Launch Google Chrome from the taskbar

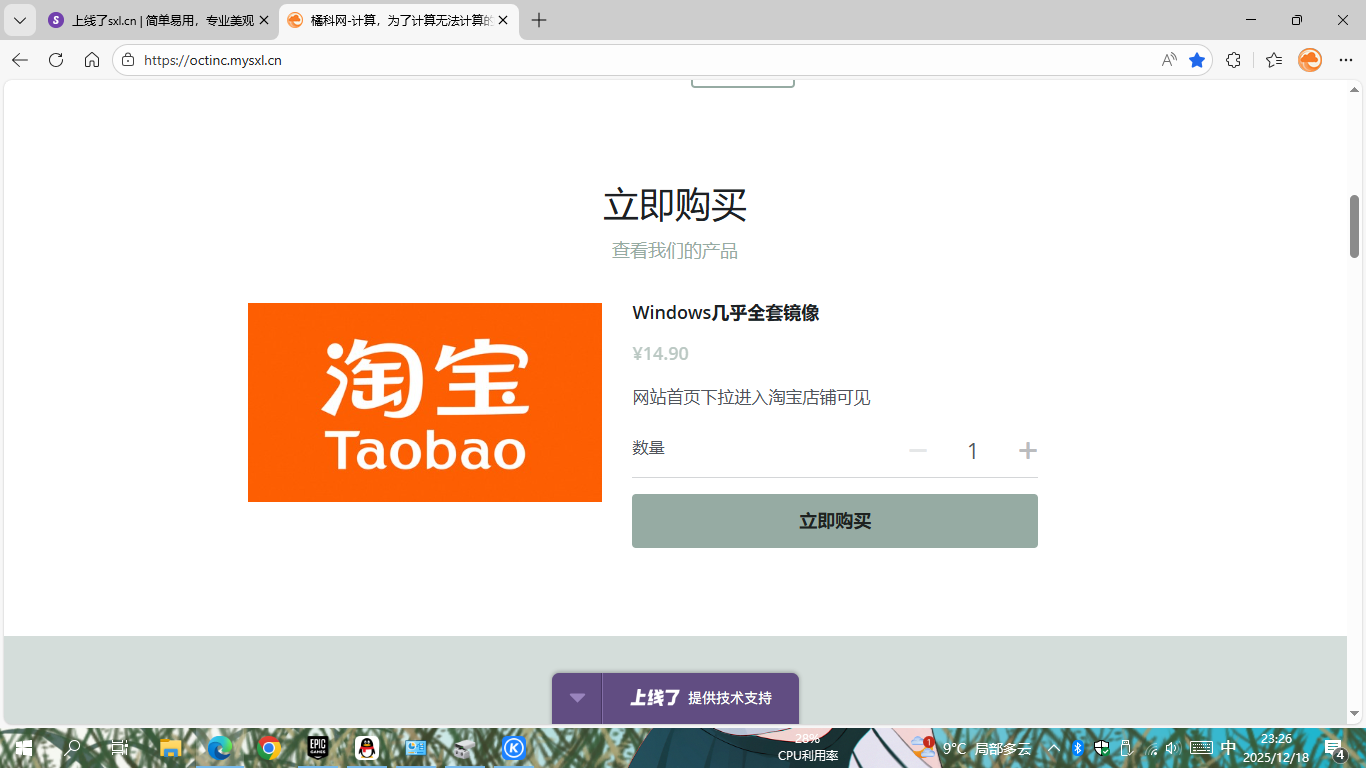pos(268,748)
